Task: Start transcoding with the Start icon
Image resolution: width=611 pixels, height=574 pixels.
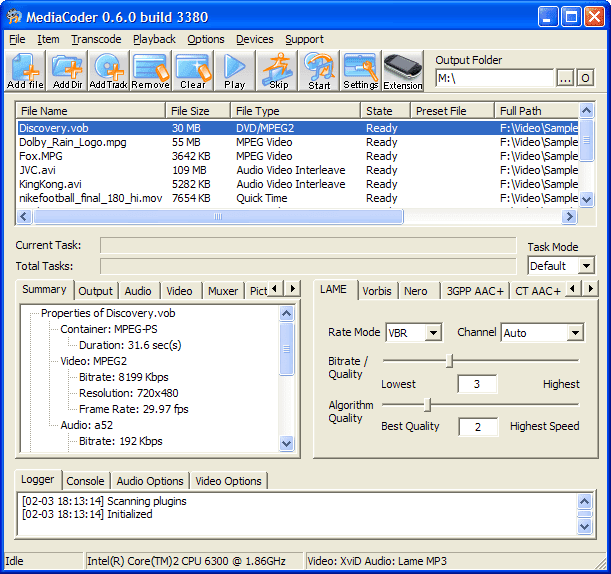Action: pos(319,71)
